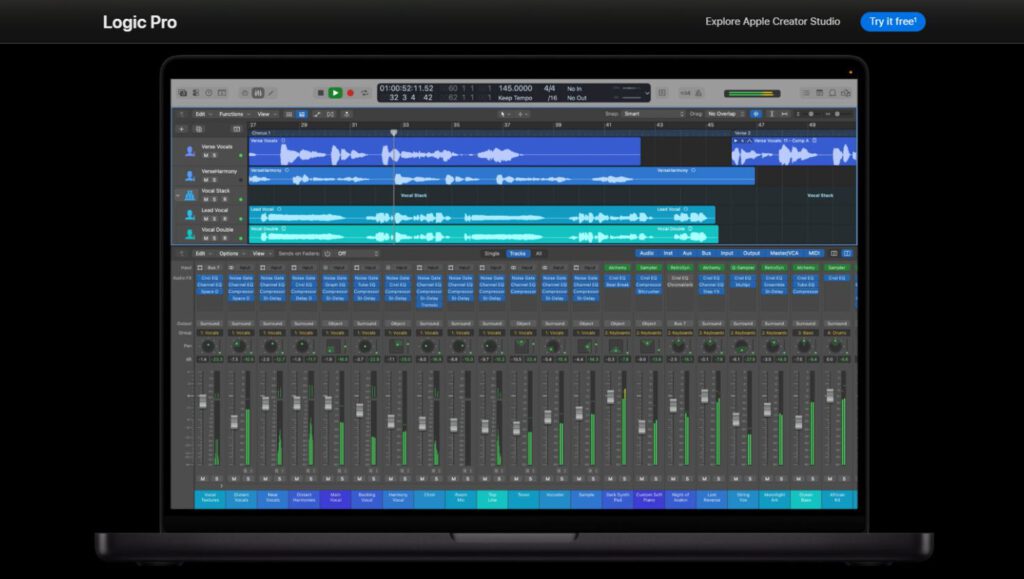This screenshot has height=579, width=1024.
Task: Click the Explore Apple Creator Studio link
Action: [x=772, y=21]
